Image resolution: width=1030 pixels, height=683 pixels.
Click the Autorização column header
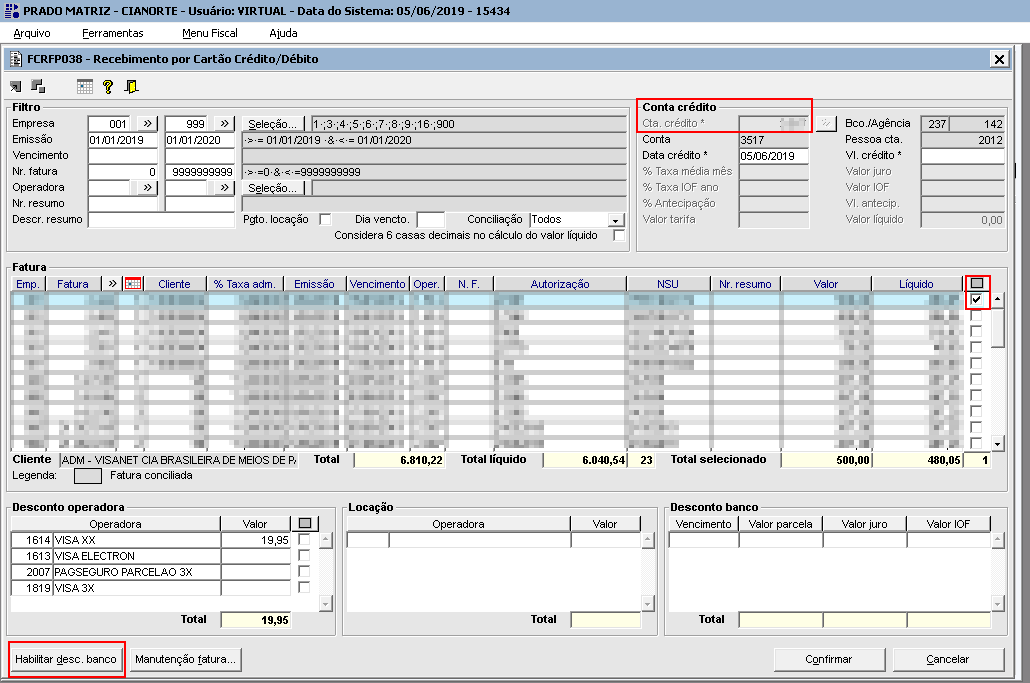[x=560, y=284]
